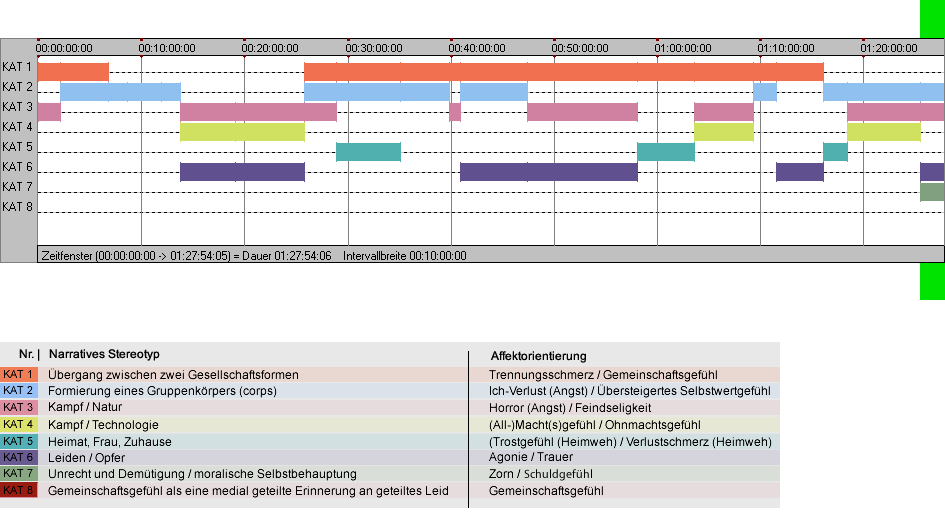Select the KAT 1 row label in timeline

click(17, 67)
